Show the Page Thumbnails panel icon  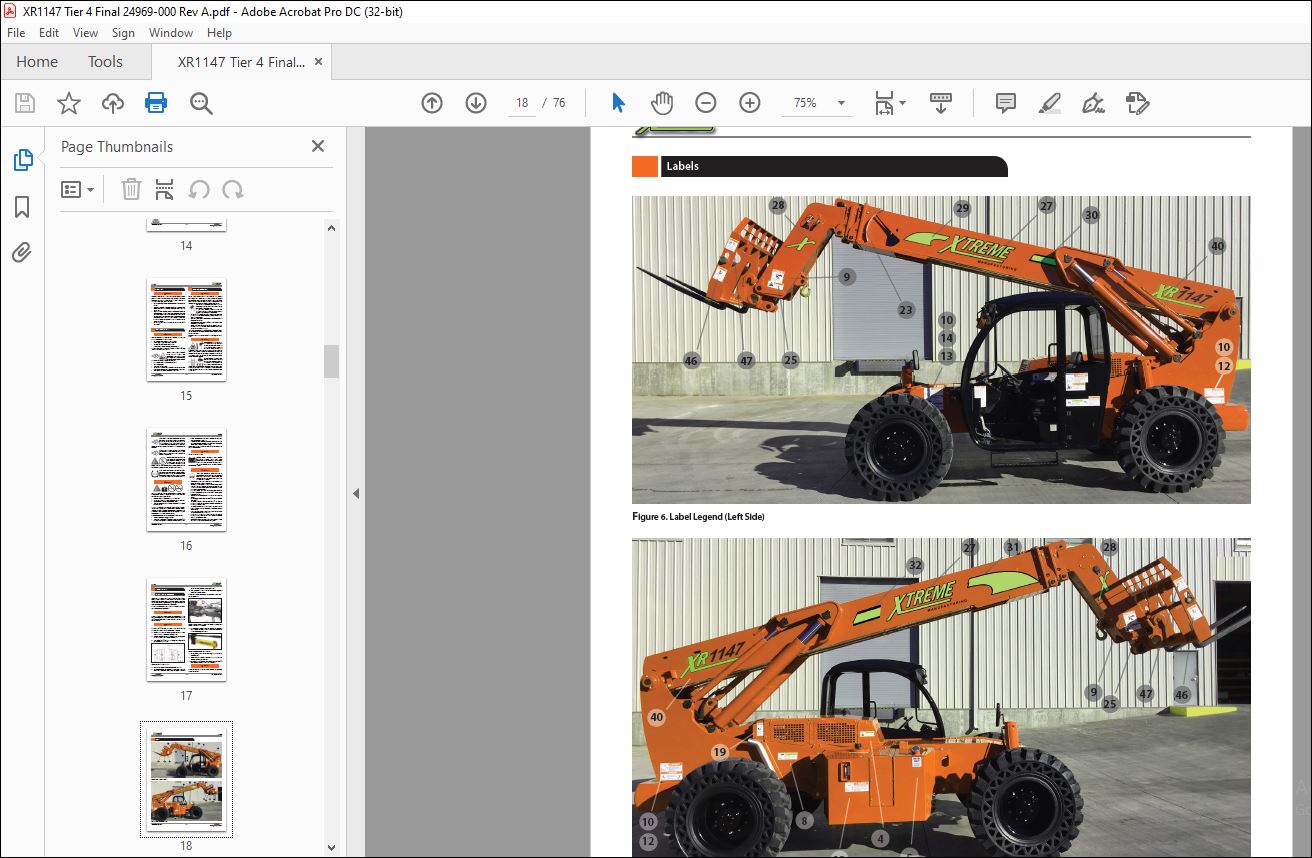(22, 159)
